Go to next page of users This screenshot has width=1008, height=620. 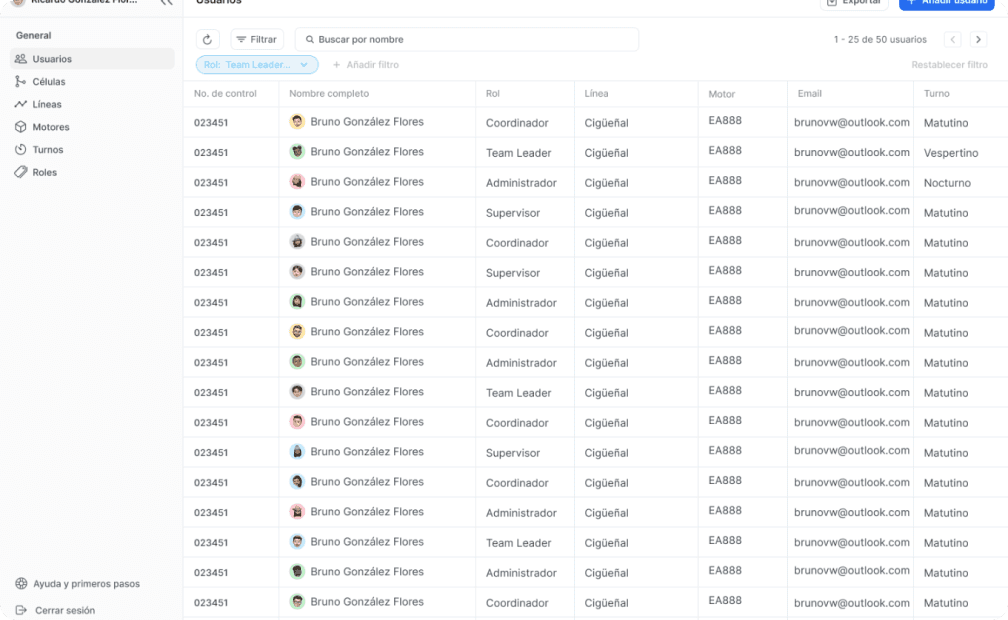coord(978,39)
